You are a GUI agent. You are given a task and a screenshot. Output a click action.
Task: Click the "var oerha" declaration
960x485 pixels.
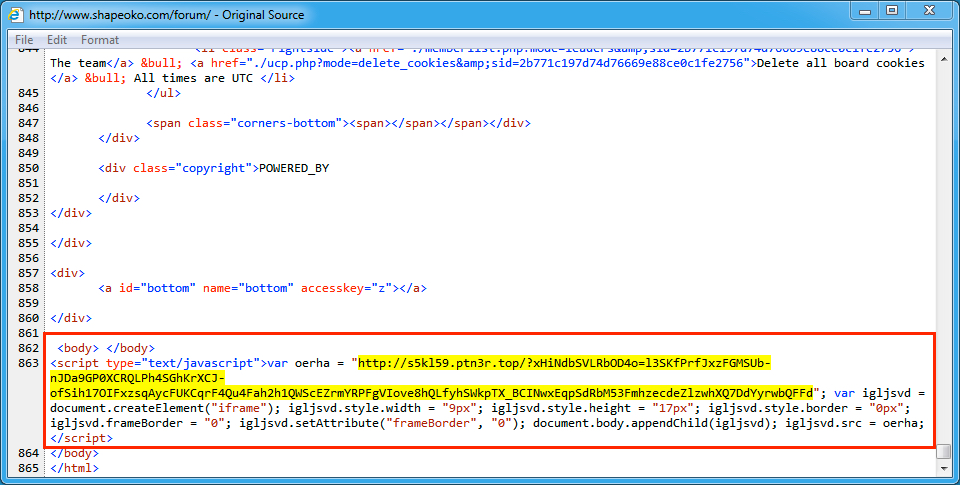pyautogui.click(x=299, y=363)
